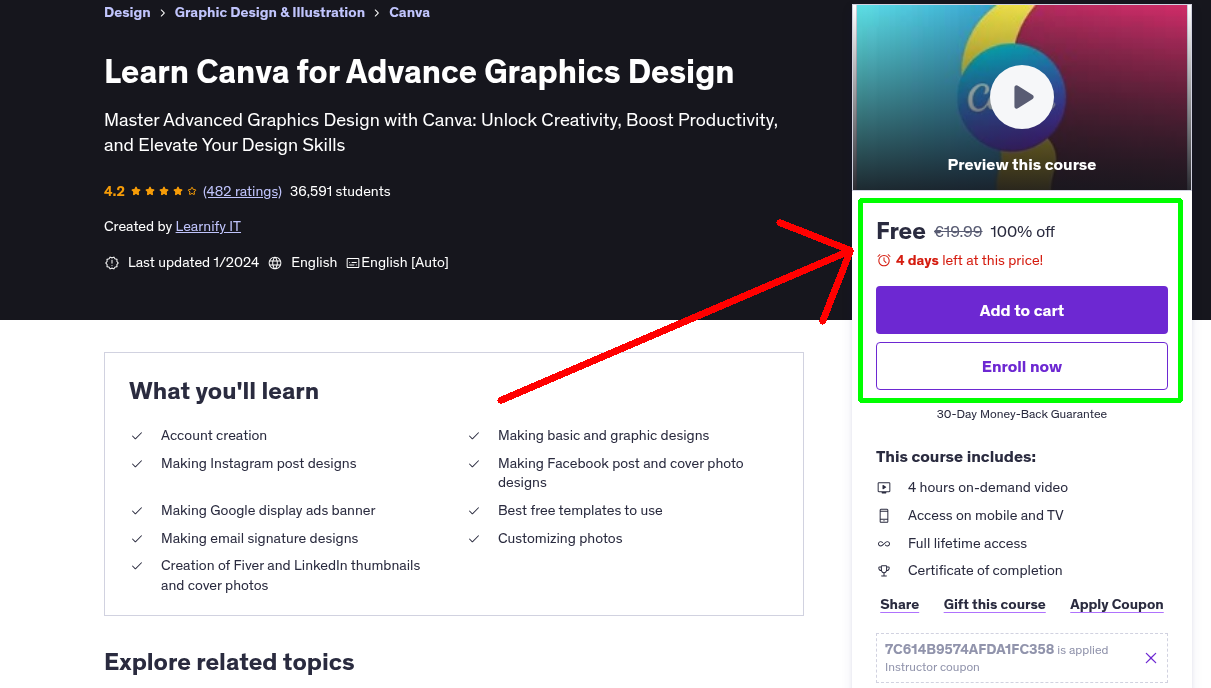1211x688 pixels.
Task: Click Last updated 1/2024 text
Action: 193,263
